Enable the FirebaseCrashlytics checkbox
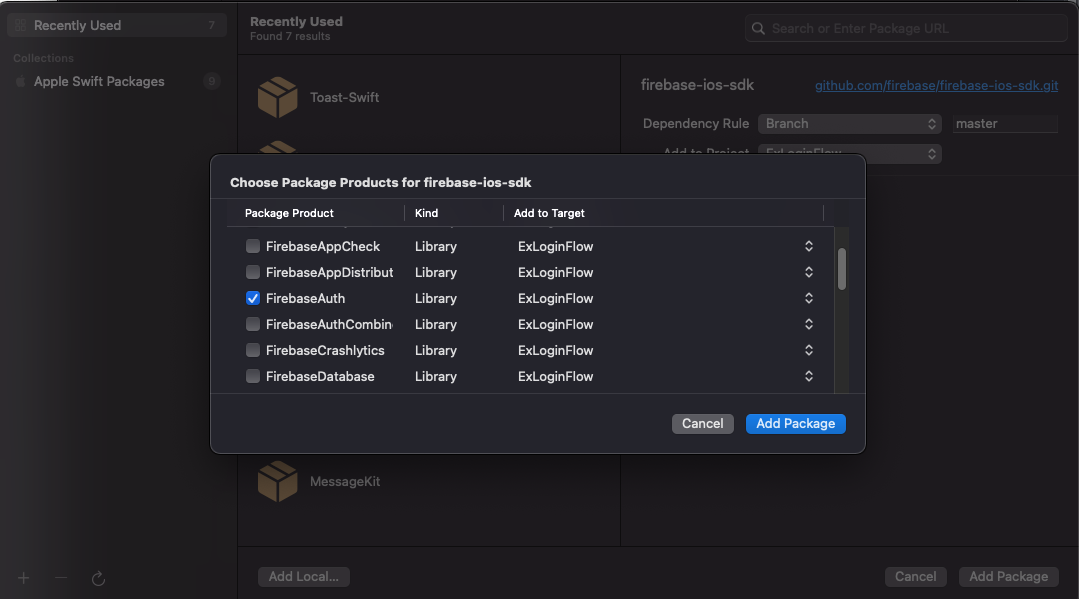Image resolution: width=1079 pixels, height=599 pixels. tap(253, 350)
